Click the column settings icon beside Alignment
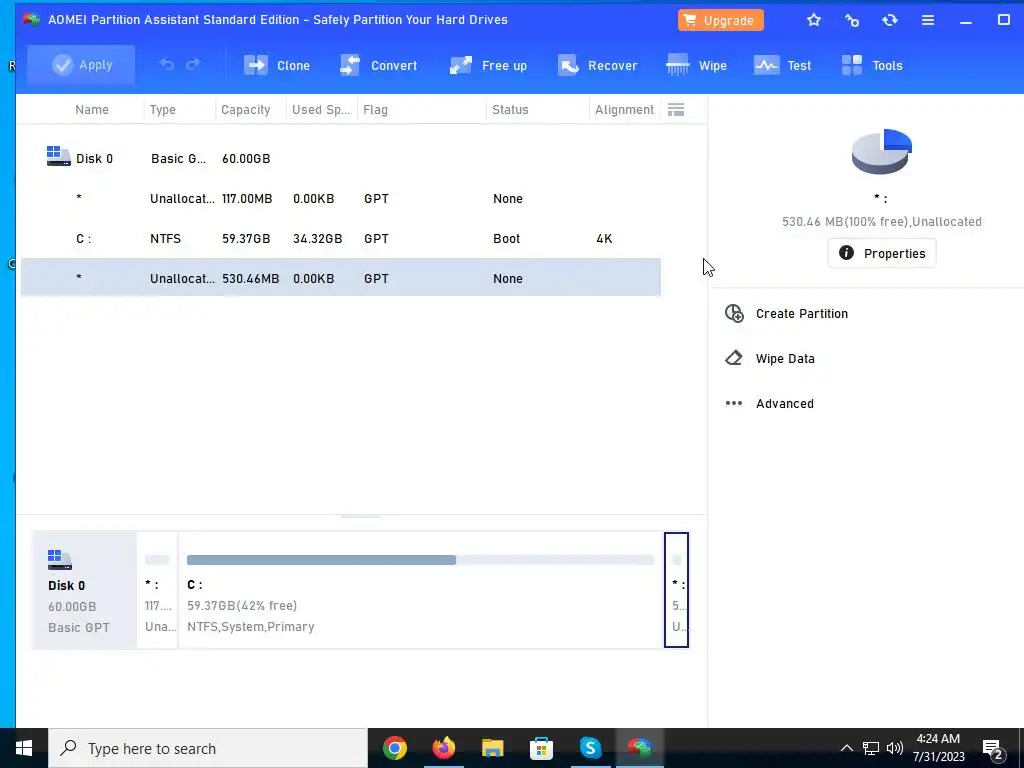The width and height of the screenshot is (1024, 768). click(x=676, y=110)
